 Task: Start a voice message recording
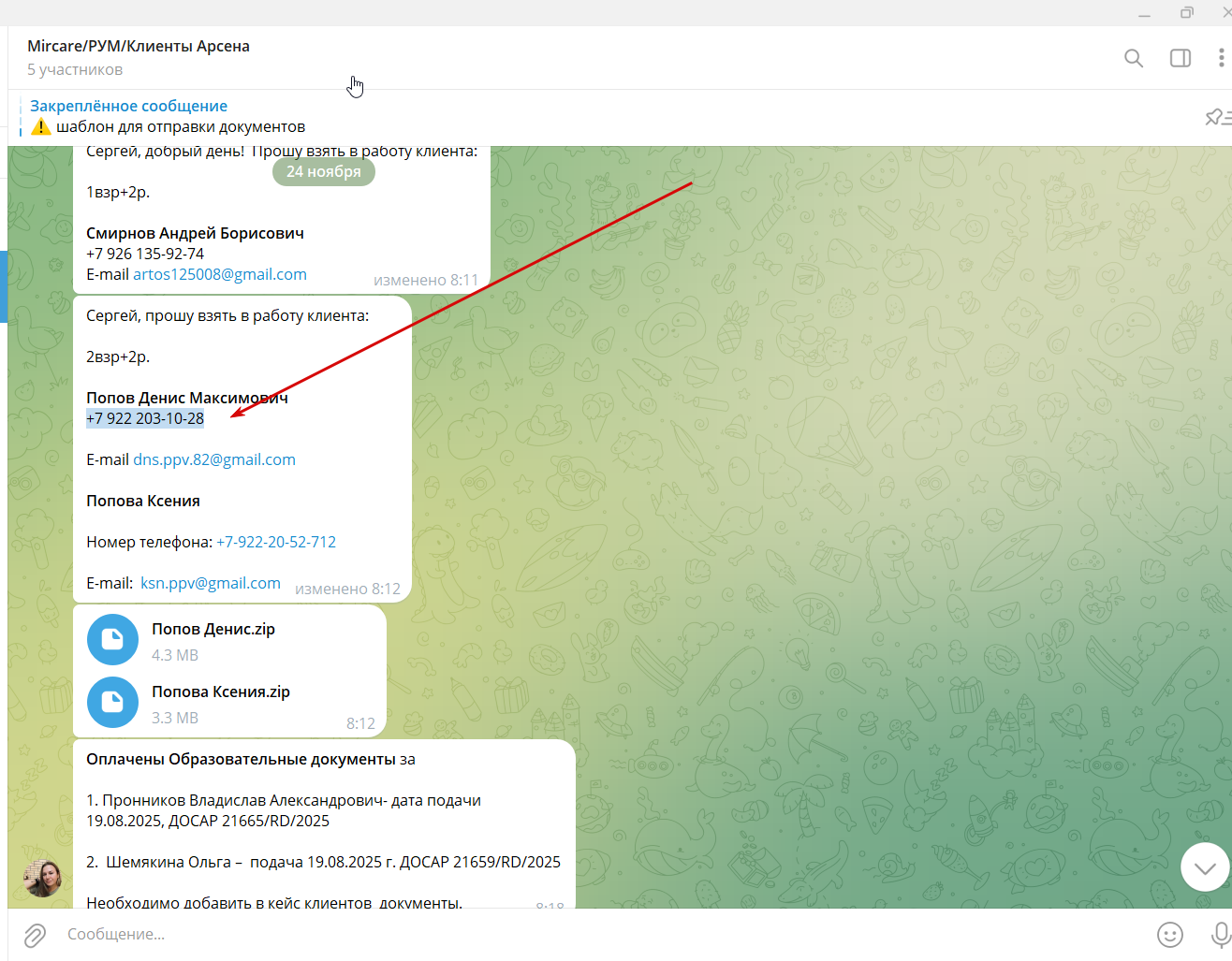[x=1221, y=935]
